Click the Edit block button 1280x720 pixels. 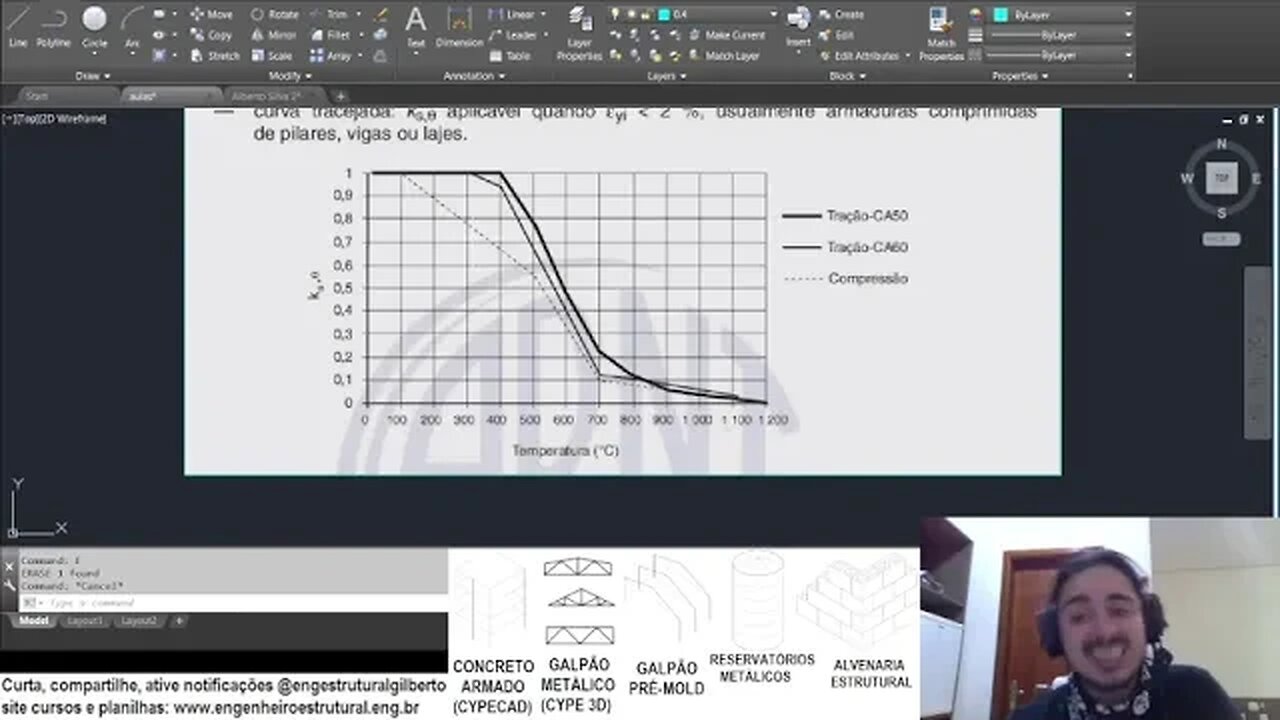coord(836,35)
